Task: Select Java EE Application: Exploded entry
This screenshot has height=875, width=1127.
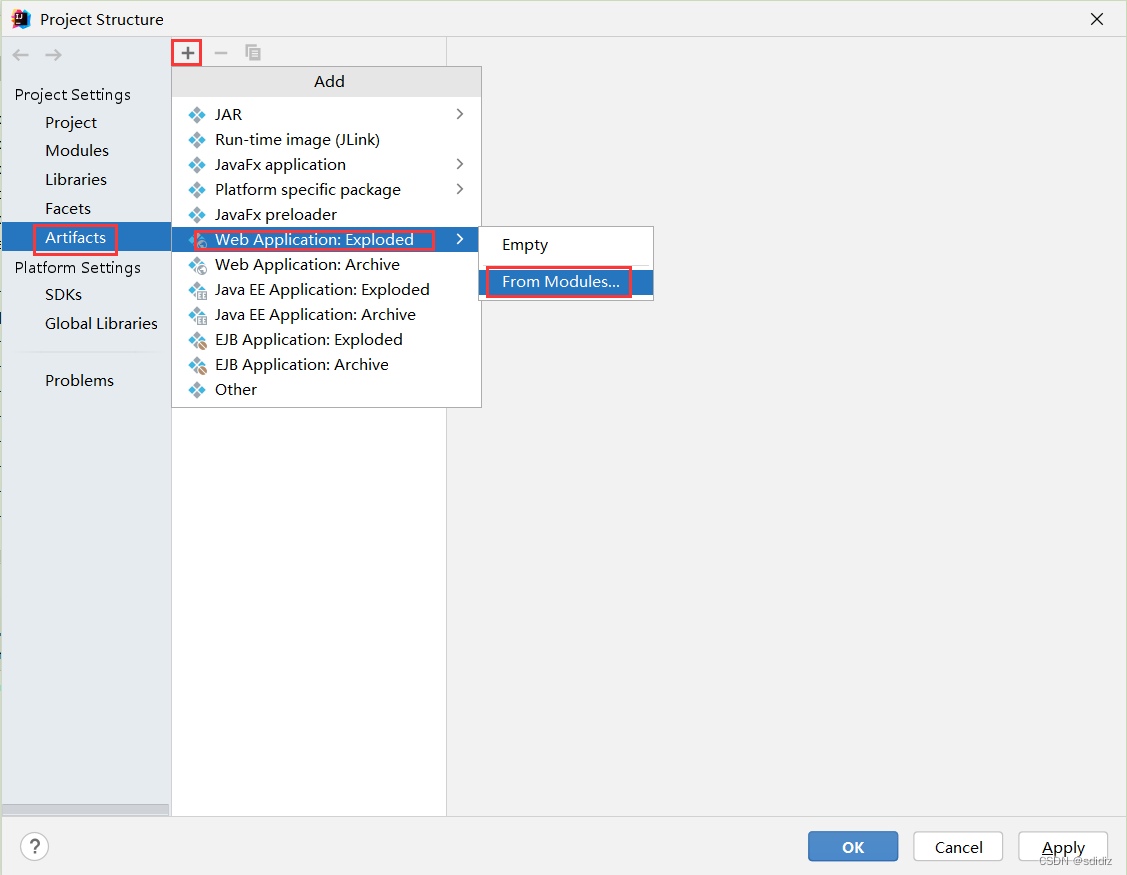Action: [x=326, y=290]
